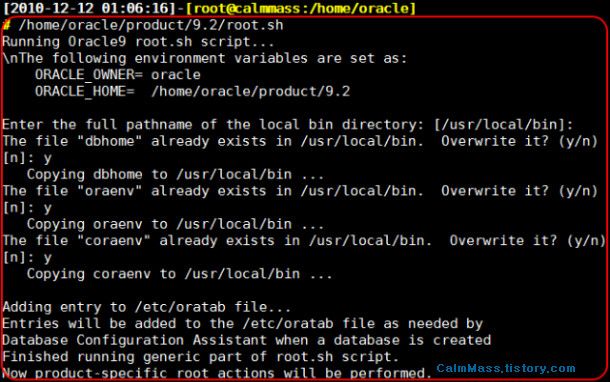
Task: Click the Copying dbhome to /usr/local/bin line
Action: (175, 174)
